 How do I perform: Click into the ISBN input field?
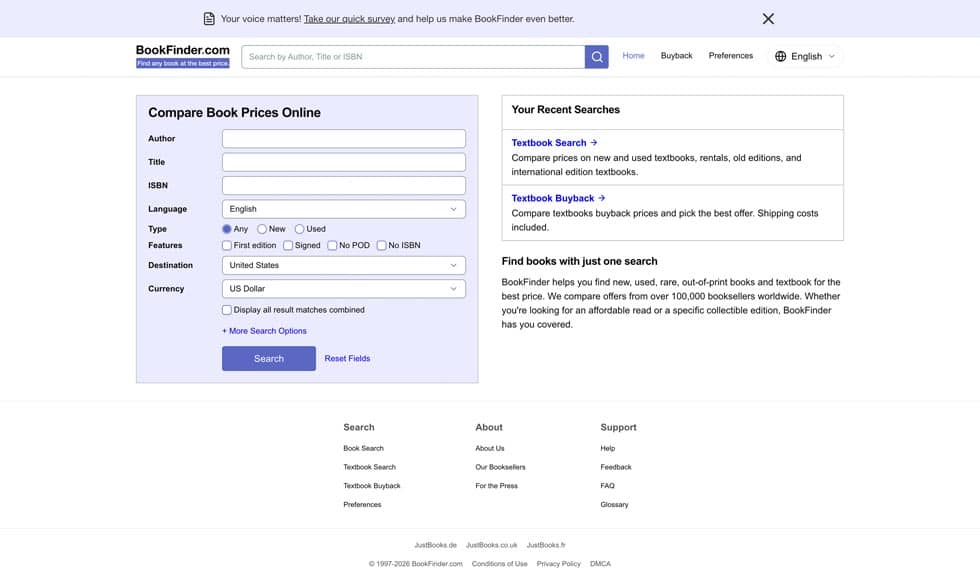coord(344,186)
